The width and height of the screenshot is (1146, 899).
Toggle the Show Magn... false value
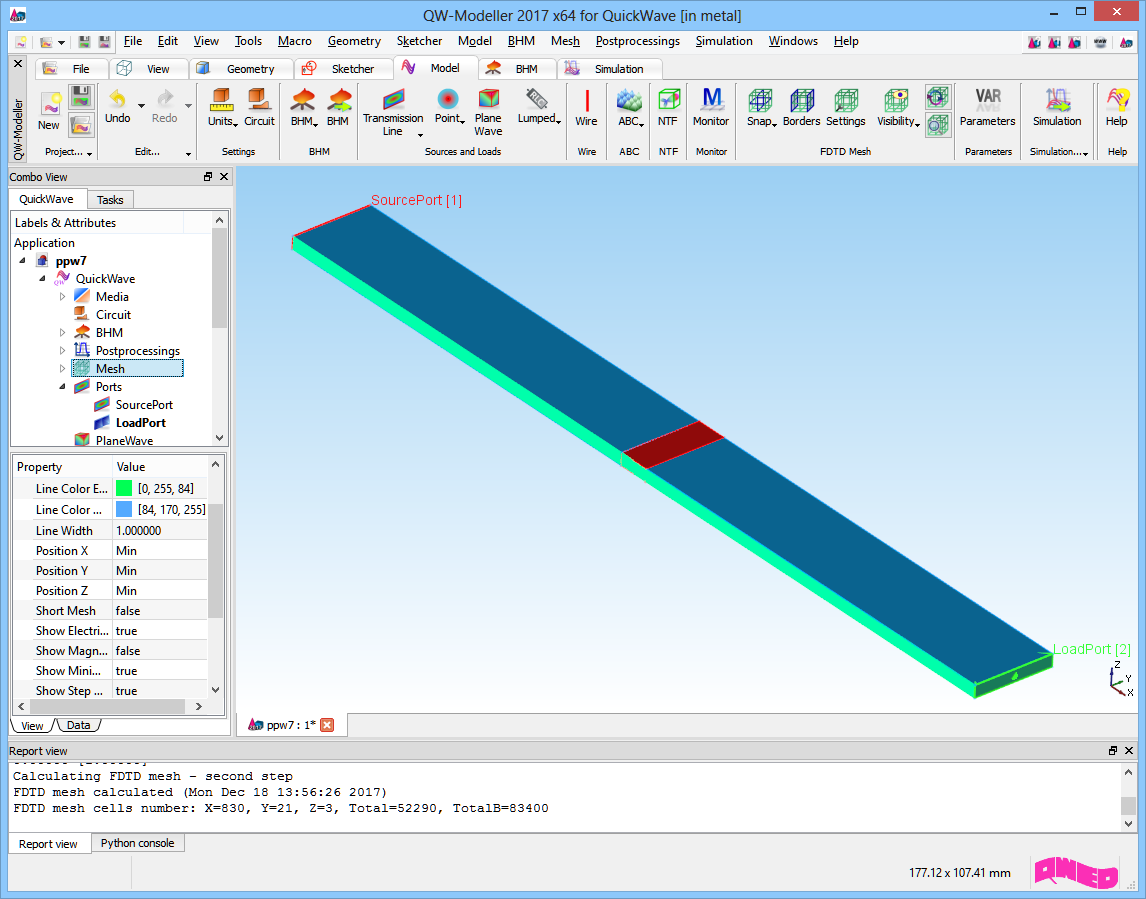pos(160,650)
